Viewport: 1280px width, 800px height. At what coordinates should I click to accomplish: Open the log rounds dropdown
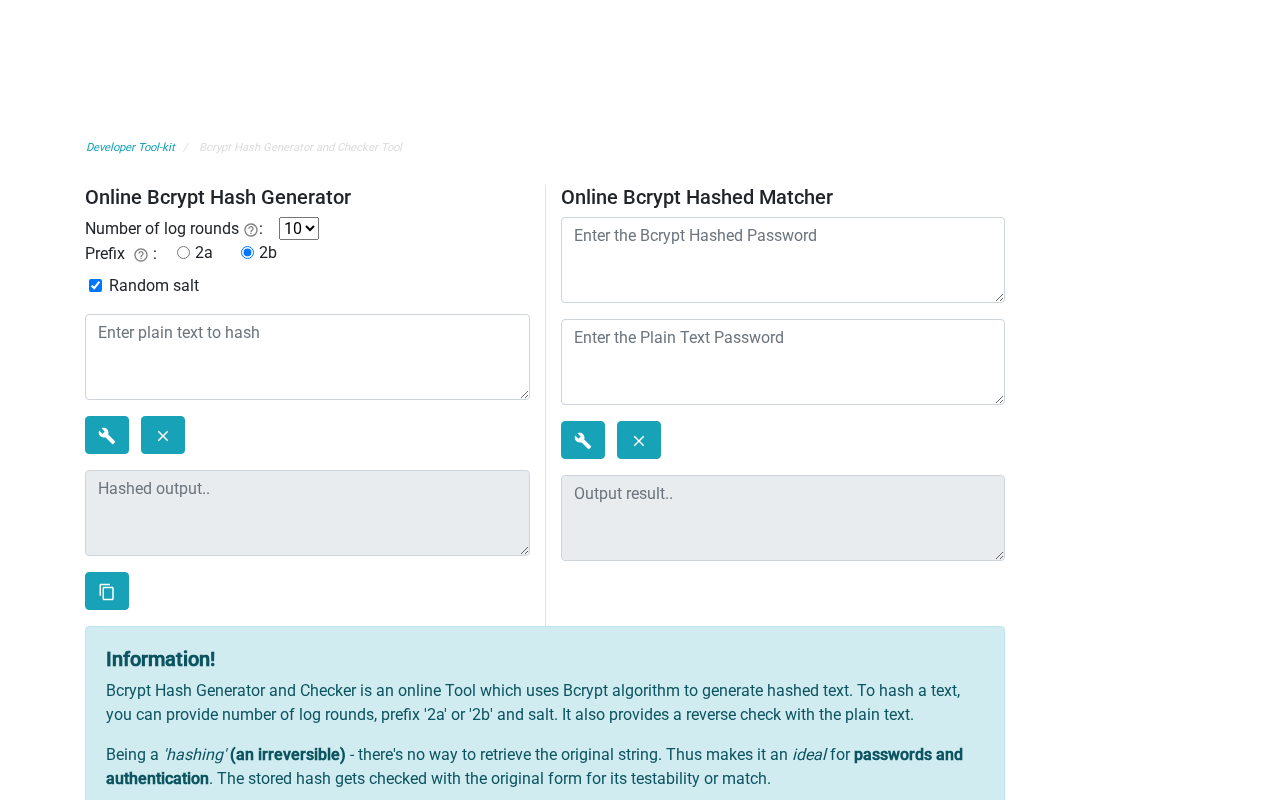coord(299,229)
